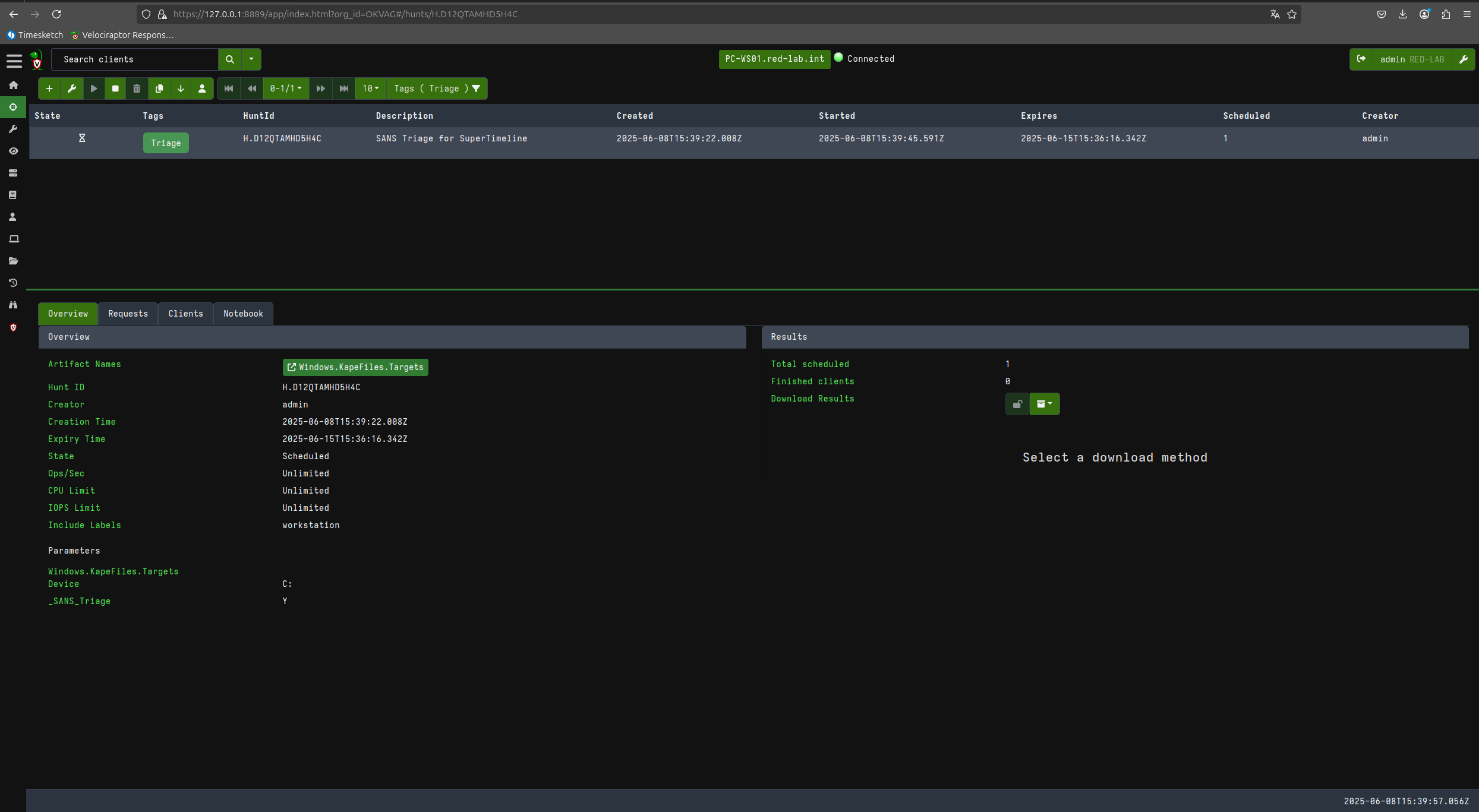Viewport: 1479px width, 812px height.
Task: Copy hunt with duplicate toolbar icon
Action: (159, 89)
